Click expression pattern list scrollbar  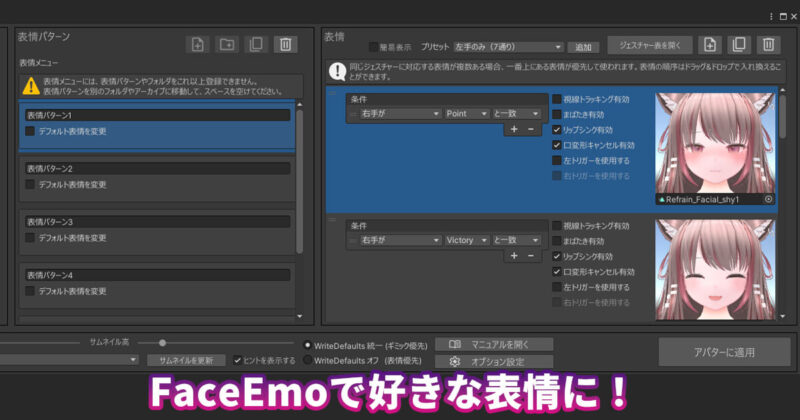pyautogui.click(x=299, y=181)
